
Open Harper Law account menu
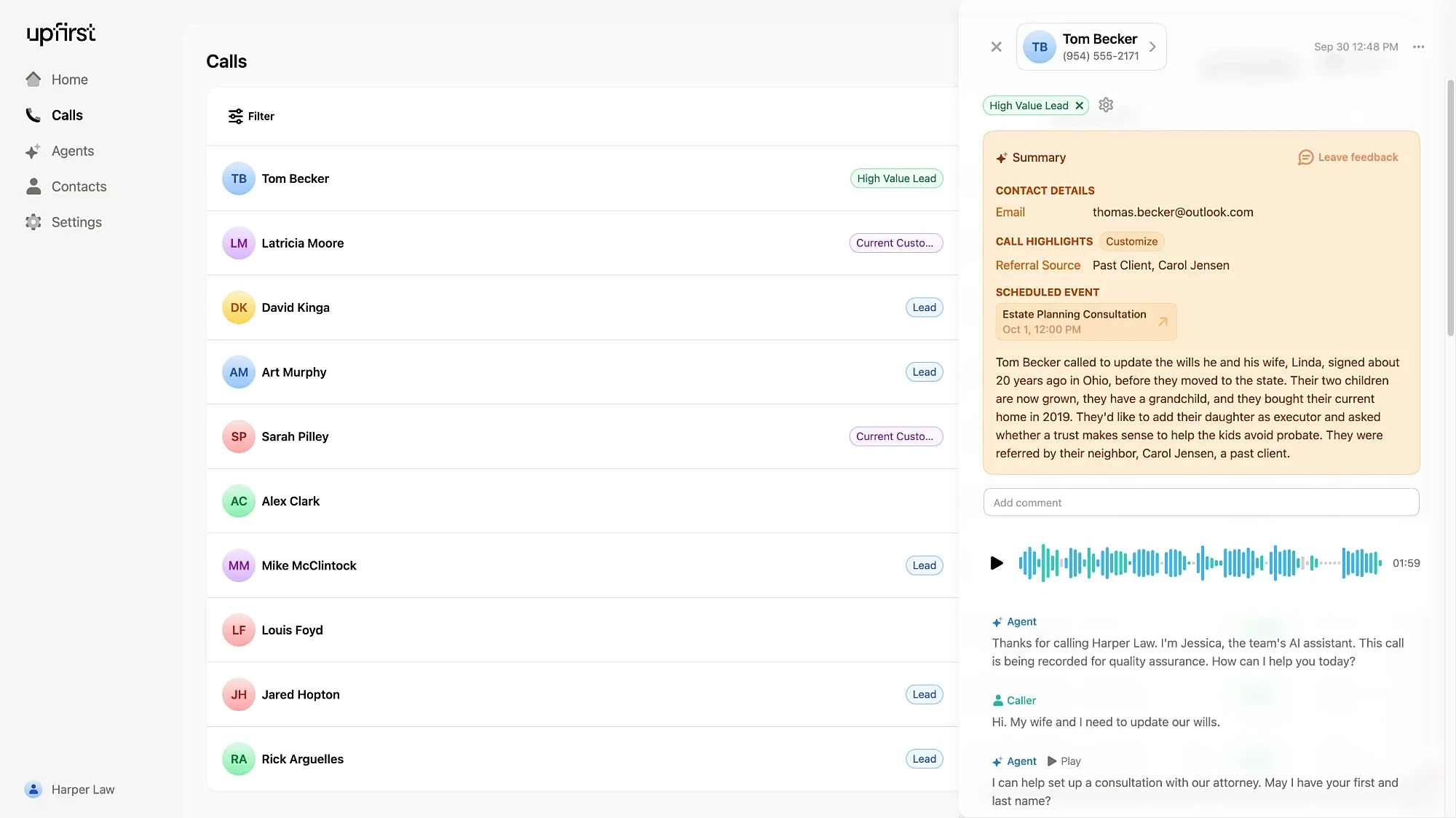point(70,790)
